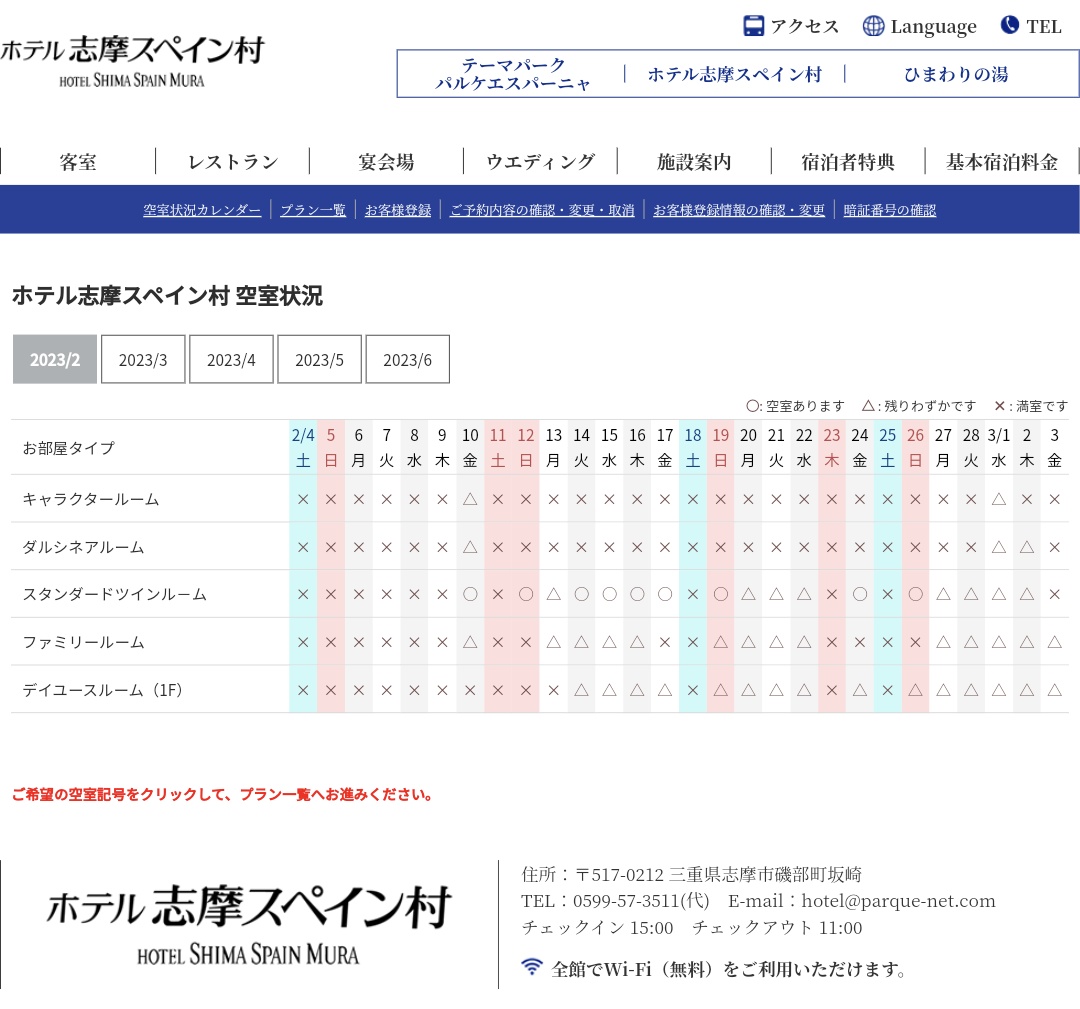Open the 基本宿泊料金 menu
Image resolution: width=1080 pixels, height=1009 pixels.
(x=1002, y=162)
